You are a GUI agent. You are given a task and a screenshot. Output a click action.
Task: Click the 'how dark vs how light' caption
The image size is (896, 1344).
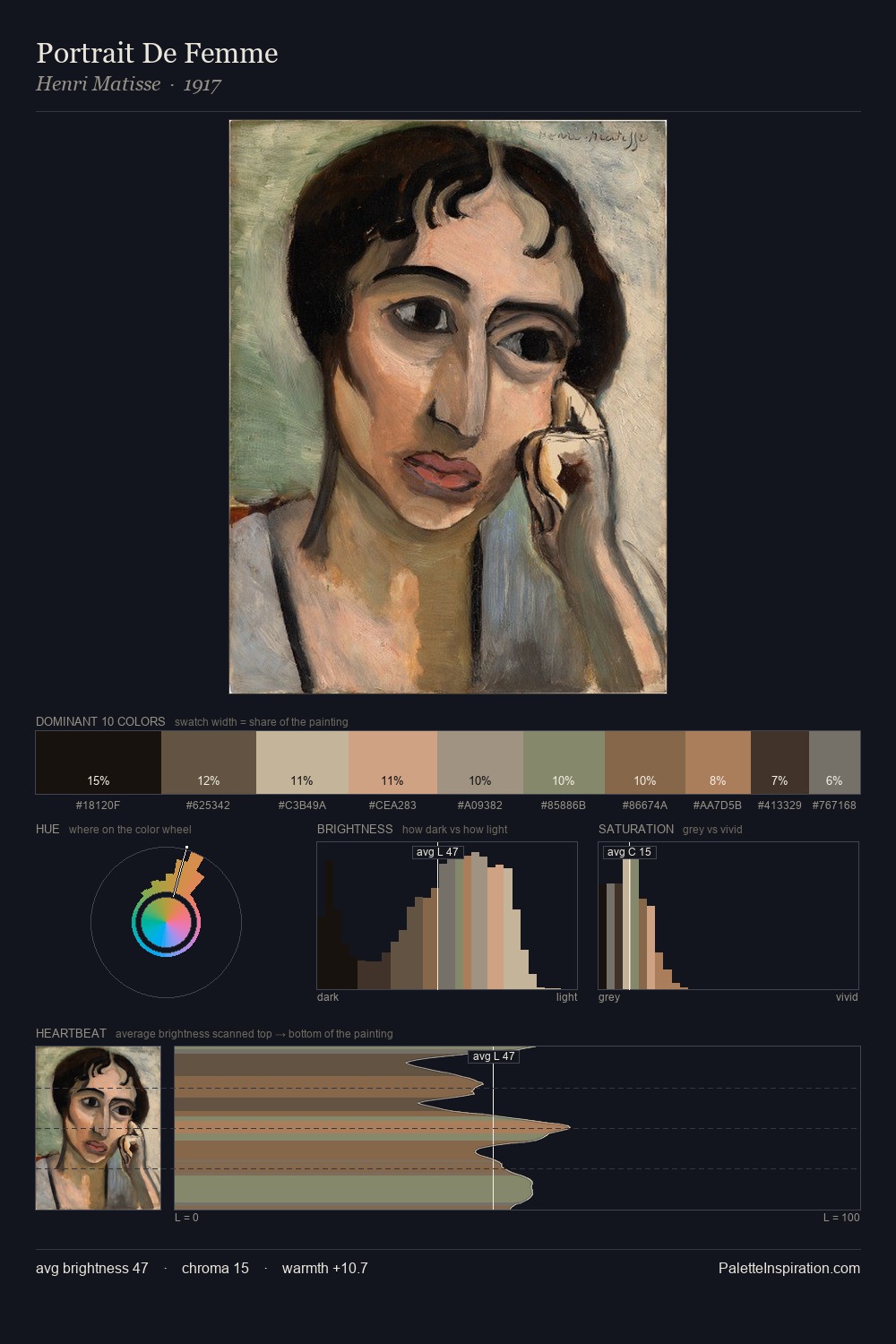[x=455, y=830]
